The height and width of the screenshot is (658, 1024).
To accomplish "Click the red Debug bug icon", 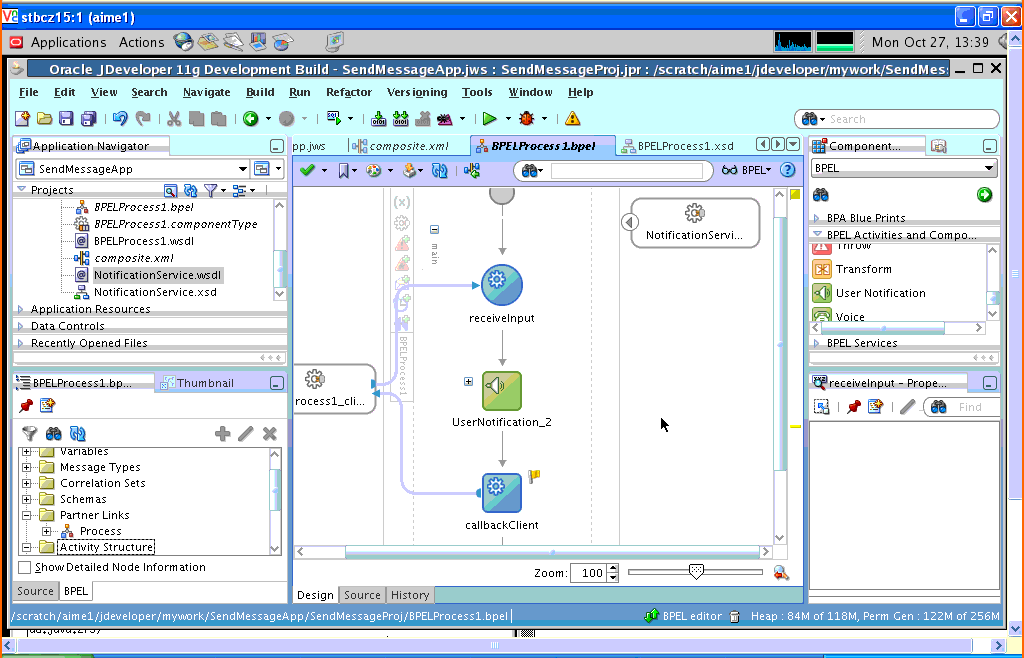I will pos(526,118).
